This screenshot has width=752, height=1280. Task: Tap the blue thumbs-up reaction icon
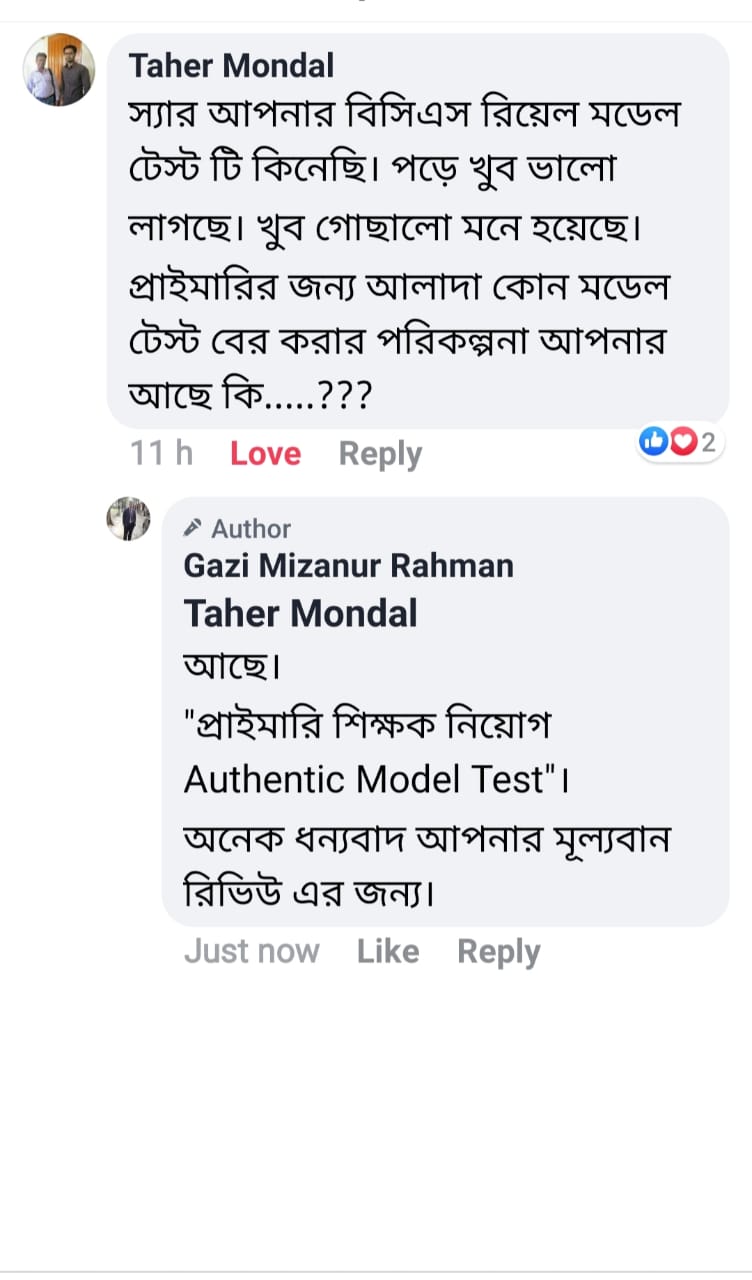click(x=653, y=442)
